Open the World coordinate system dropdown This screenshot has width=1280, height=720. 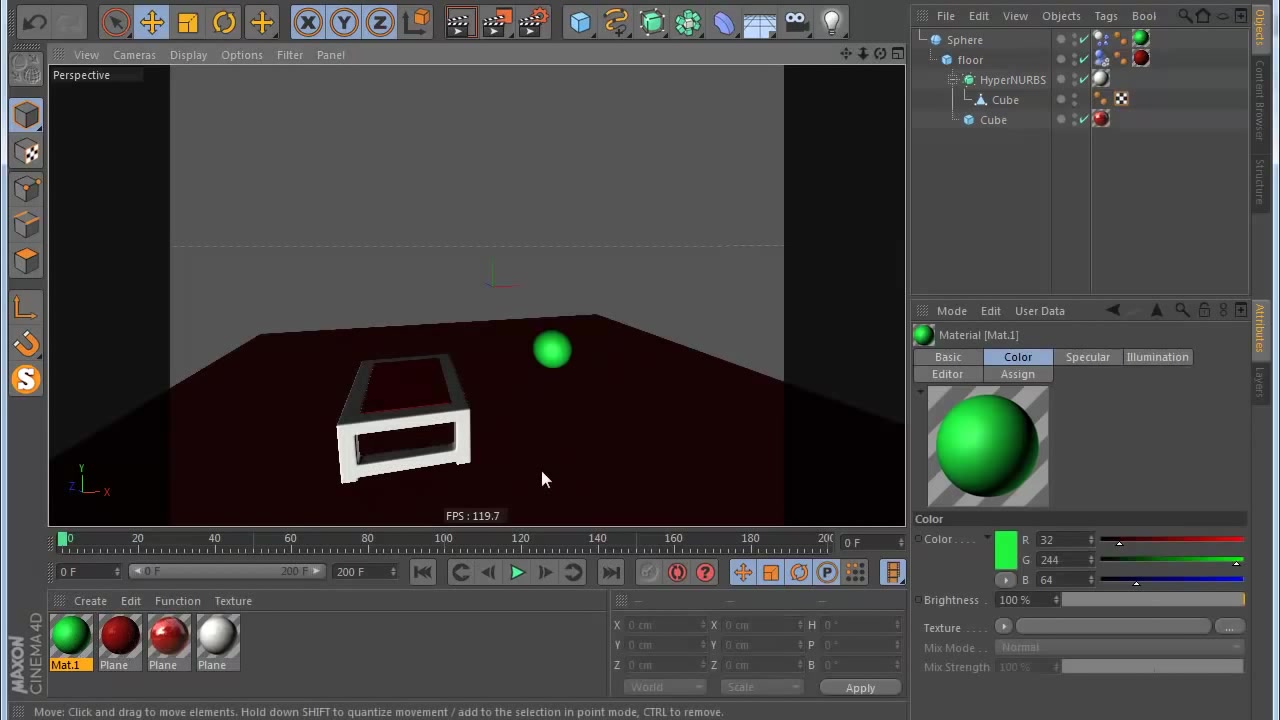664,687
